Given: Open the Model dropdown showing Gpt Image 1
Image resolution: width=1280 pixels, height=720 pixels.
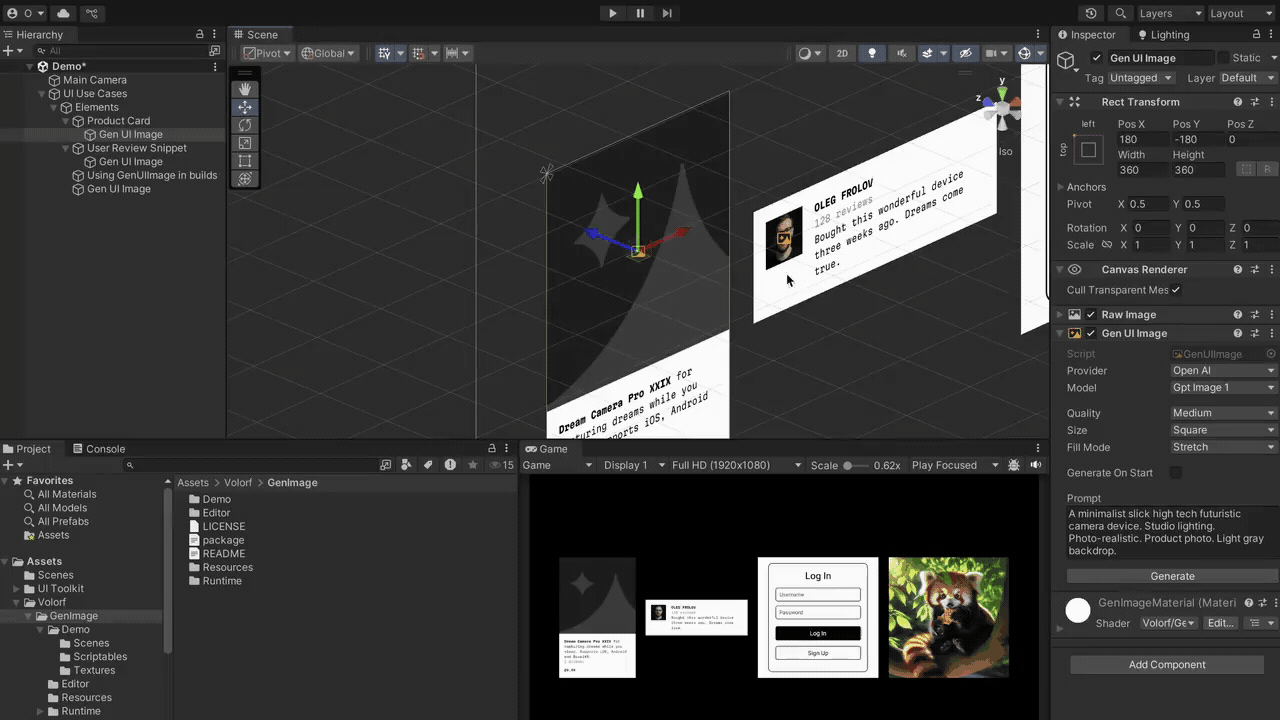Looking at the screenshot, I should (x=1222, y=388).
